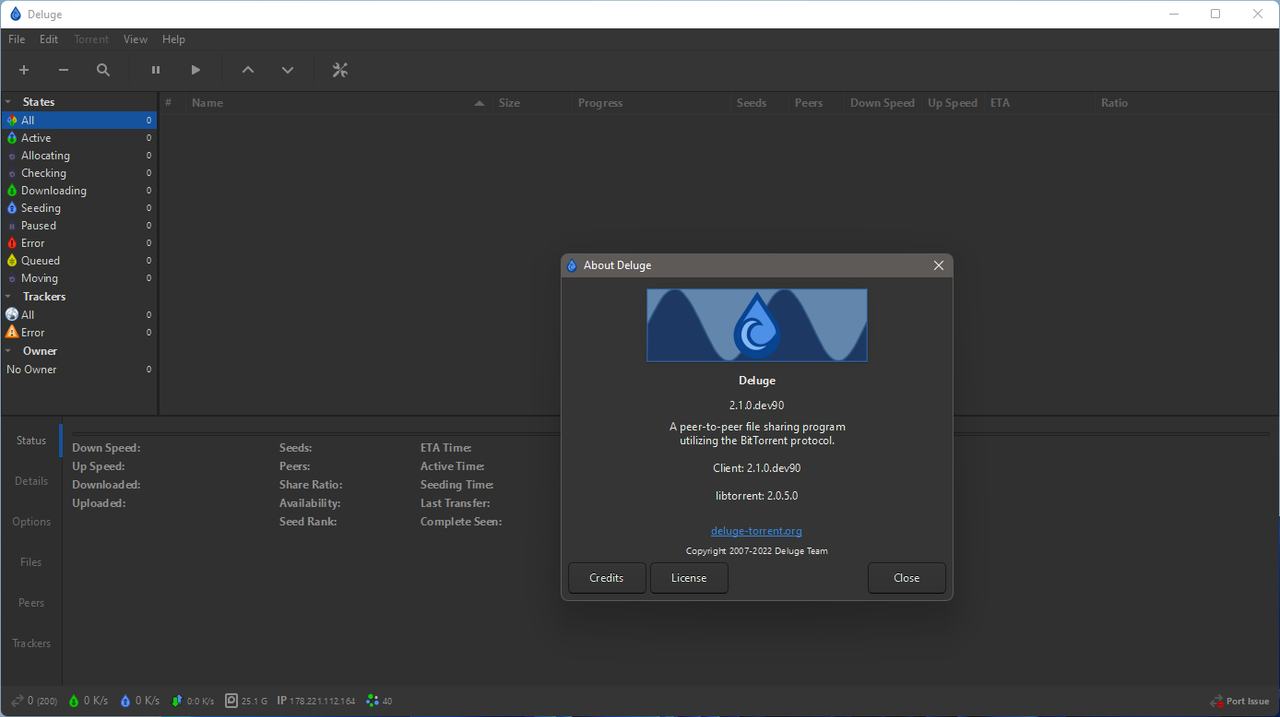
Task: Filter by Downloading state
Action: pyautogui.click(x=79, y=190)
